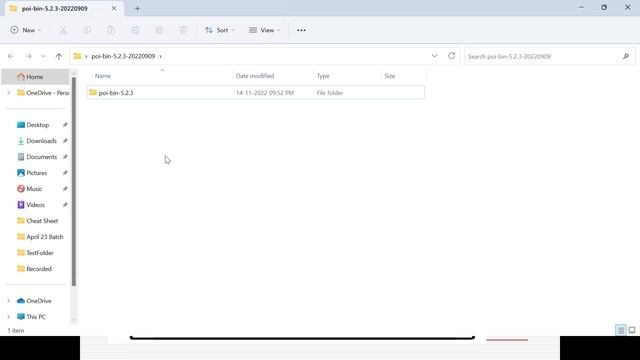Open Pictures quick access item
The height and width of the screenshot is (360, 640).
point(32,173)
